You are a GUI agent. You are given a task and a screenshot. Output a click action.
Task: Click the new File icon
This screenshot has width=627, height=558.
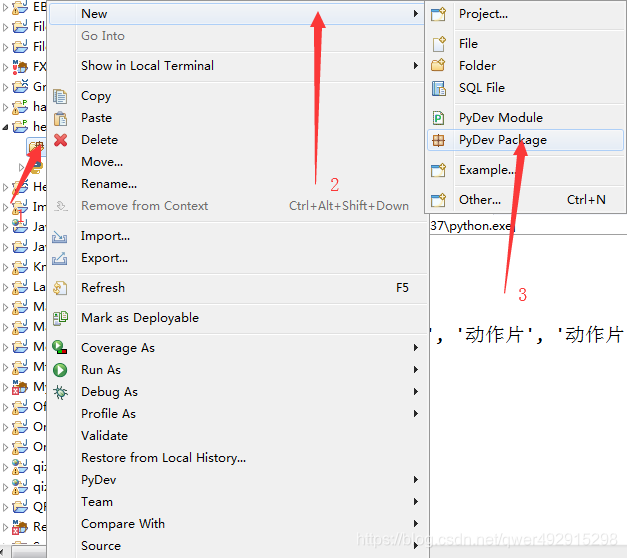tap(439, 44)
